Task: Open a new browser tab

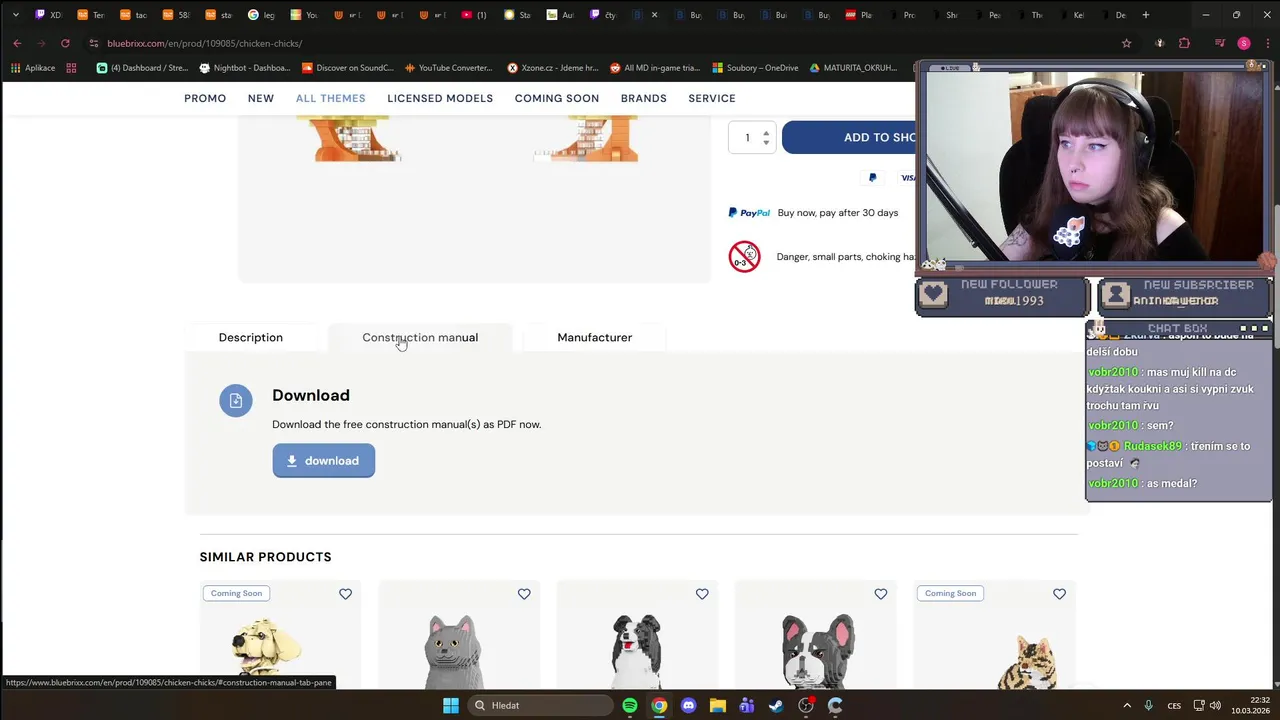Action: coord(1146,15)
